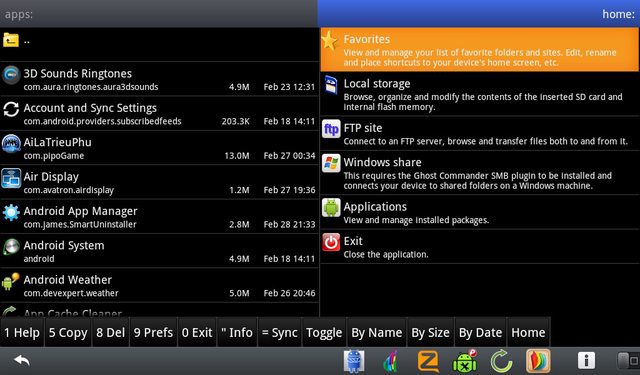Screen dimensions: 640x375
Task: Open the Local storage entry
Action: (x=480, y=94)
